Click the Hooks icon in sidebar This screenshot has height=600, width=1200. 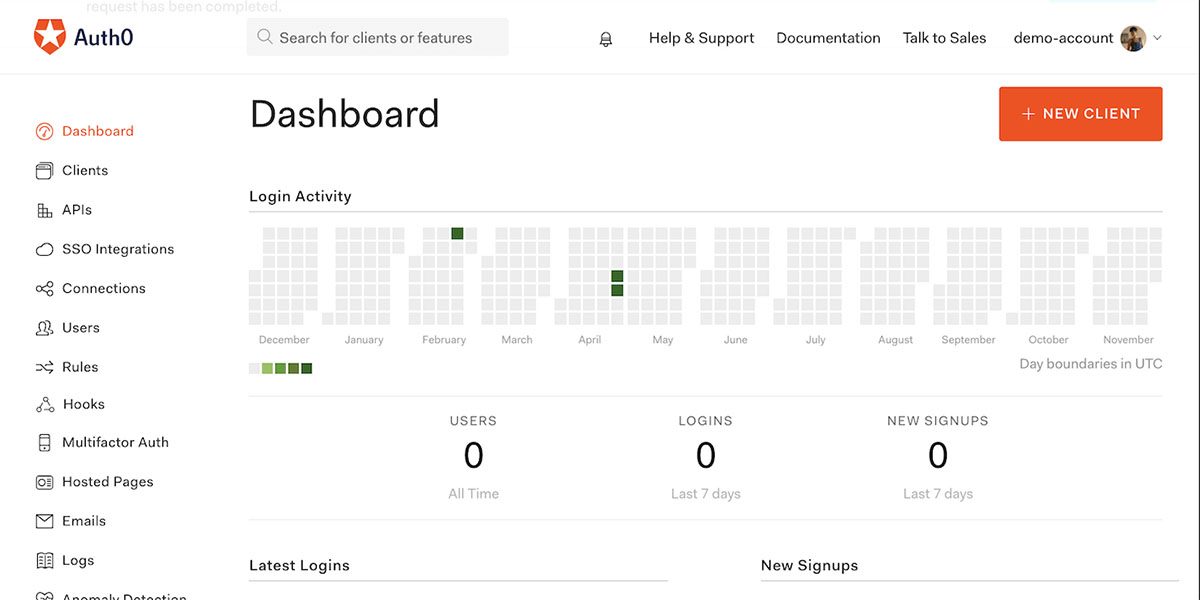pyautogui.click(x=44, y=405)
